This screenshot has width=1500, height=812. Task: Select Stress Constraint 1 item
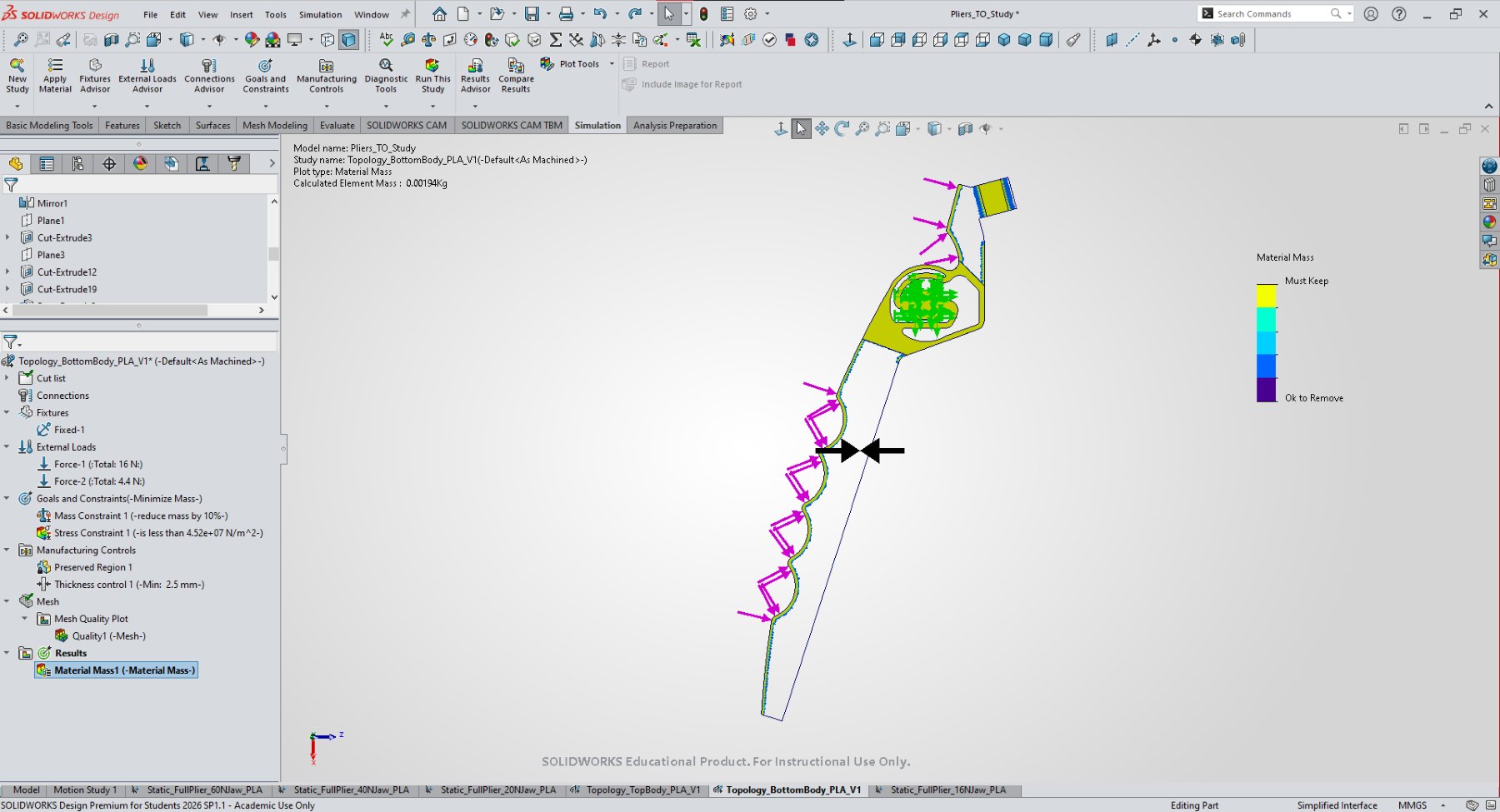[150, 533]
